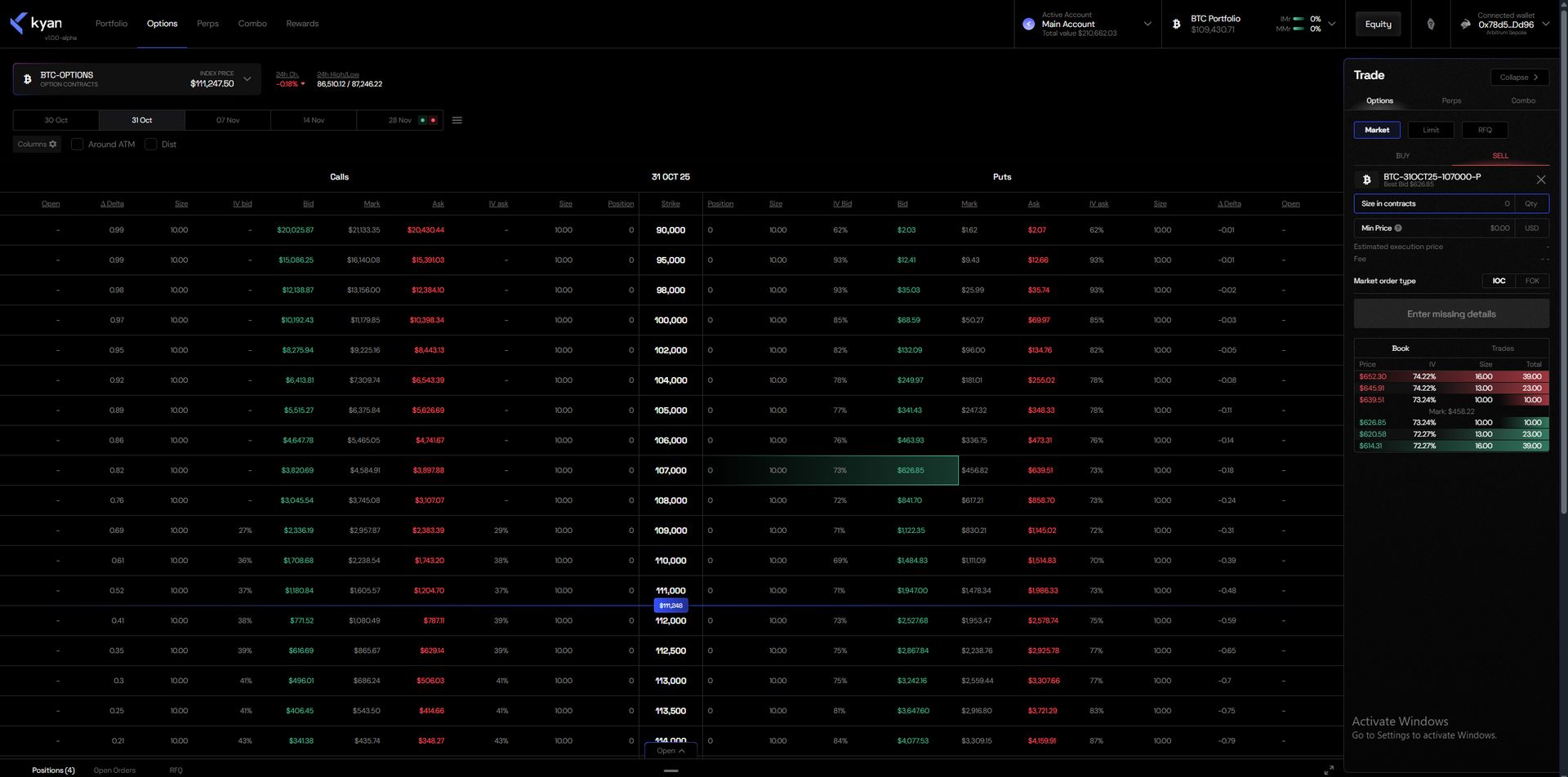Image resolution: width=1568 pixels, height=777 pixels.
Task: Select the IOC market order type
Action: (1499, 281)
